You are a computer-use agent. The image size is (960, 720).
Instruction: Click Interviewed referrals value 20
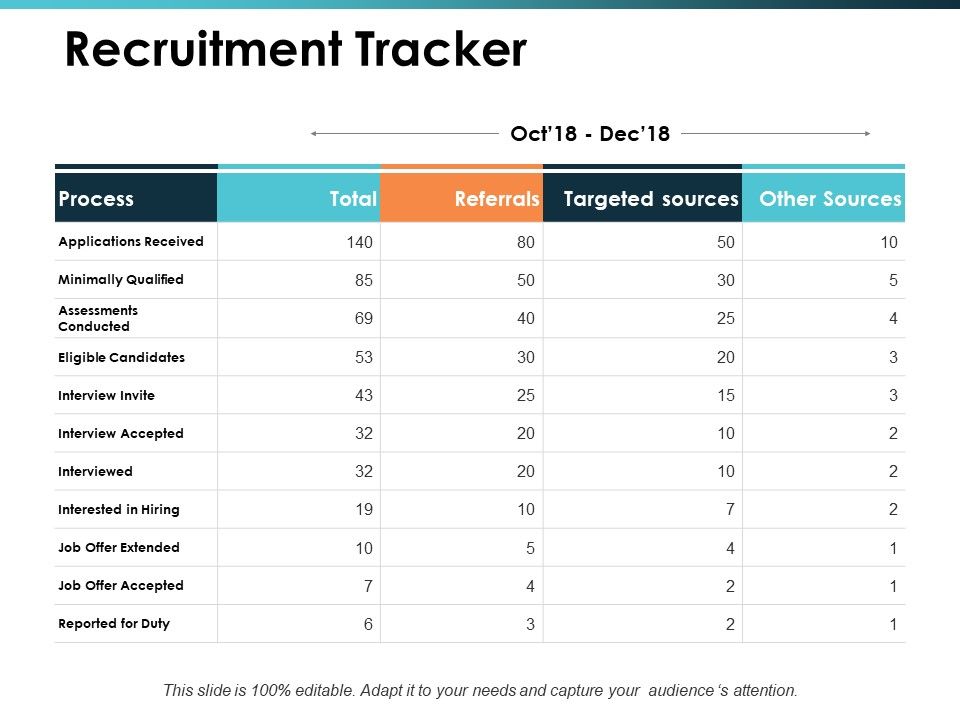(526, 471)
